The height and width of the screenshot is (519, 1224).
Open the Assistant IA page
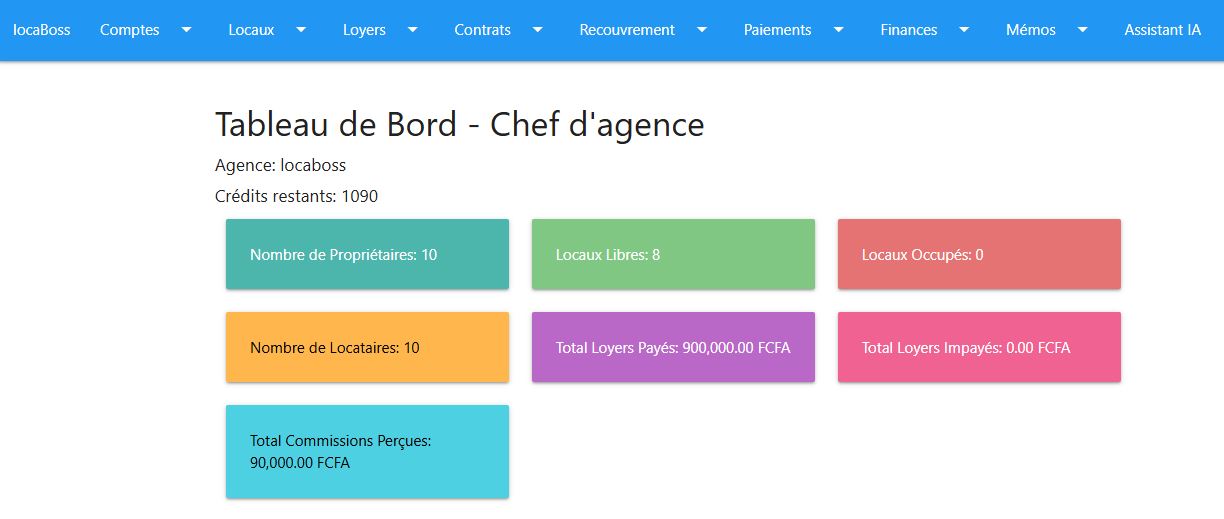tap(1162, 30)
